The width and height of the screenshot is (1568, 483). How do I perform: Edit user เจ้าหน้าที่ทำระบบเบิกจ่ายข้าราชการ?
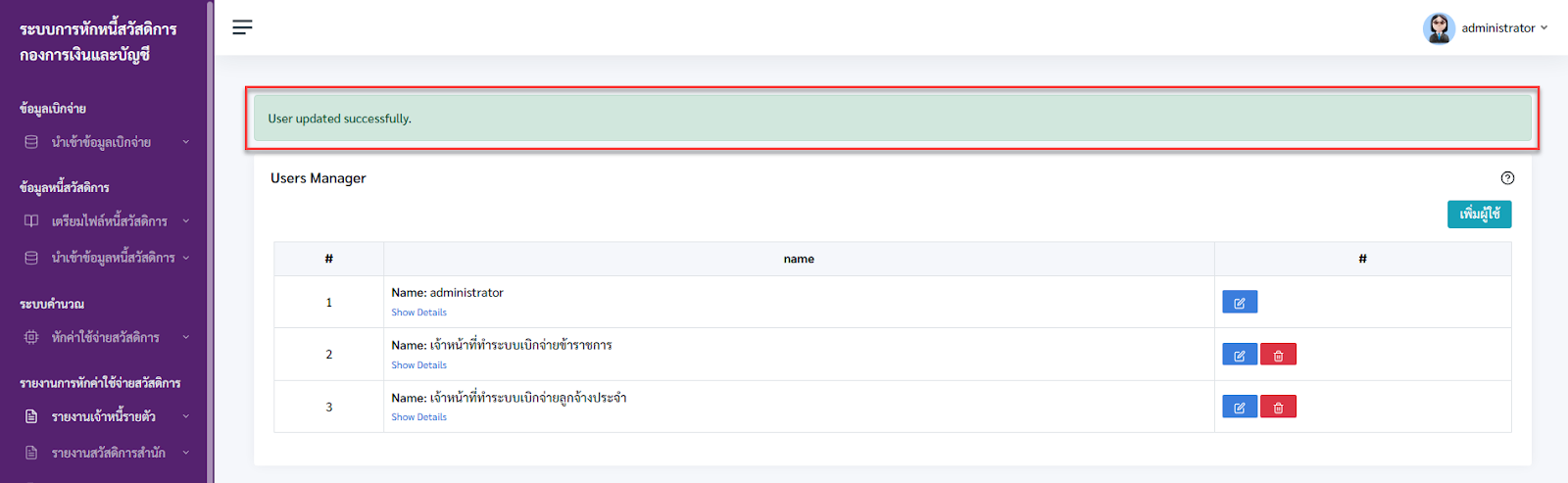[1240, 355]
